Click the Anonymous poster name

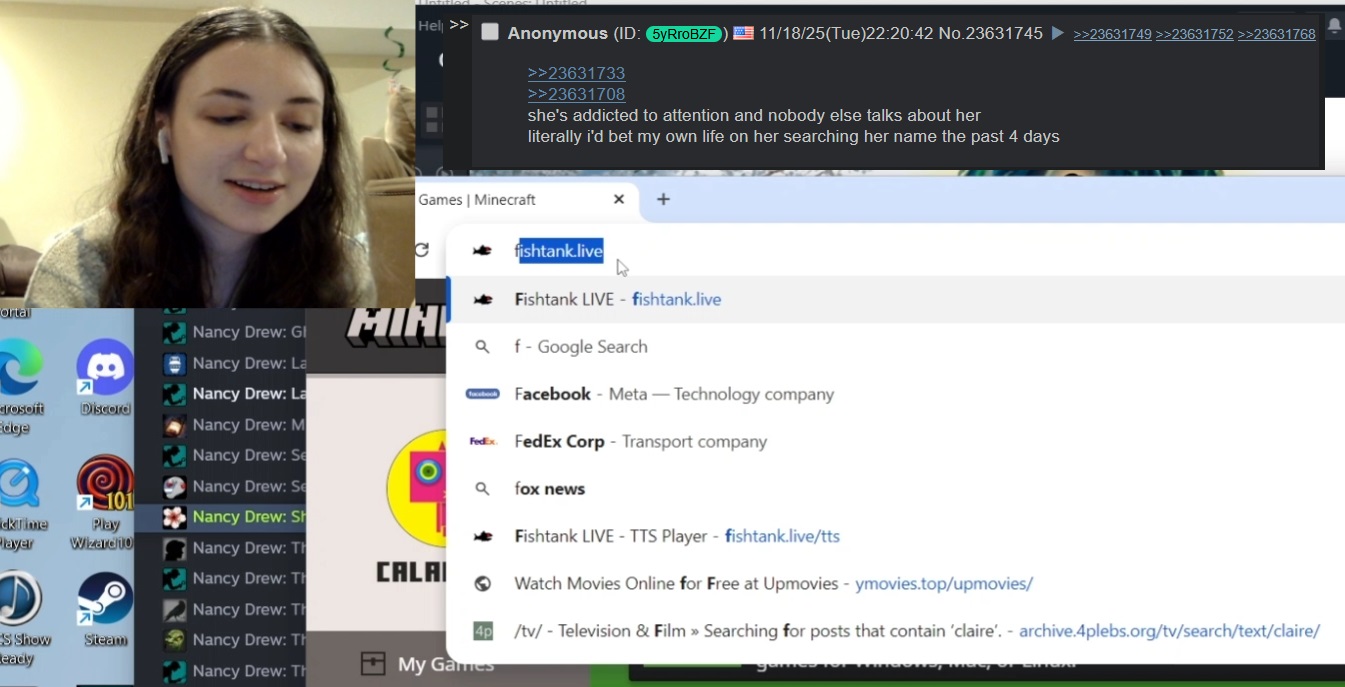click(x=557, y=33)
